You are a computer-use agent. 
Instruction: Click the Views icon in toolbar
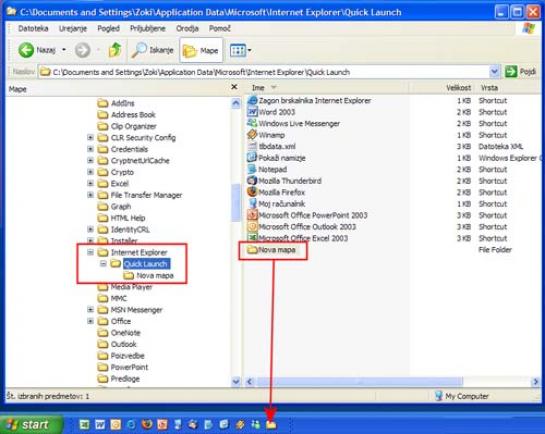click(238, 51)
